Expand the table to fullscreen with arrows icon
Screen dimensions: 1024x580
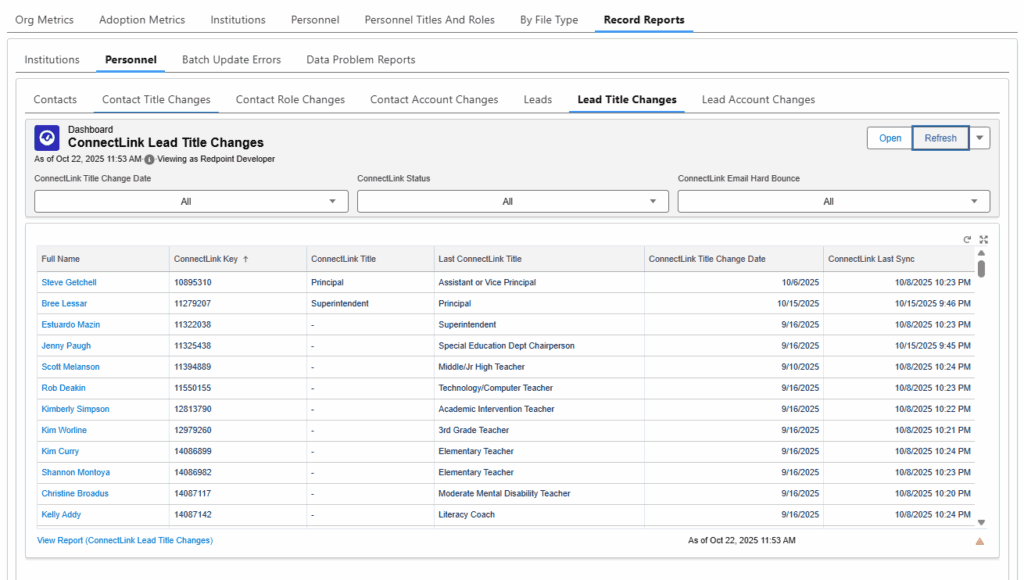(x=983, y=239)
